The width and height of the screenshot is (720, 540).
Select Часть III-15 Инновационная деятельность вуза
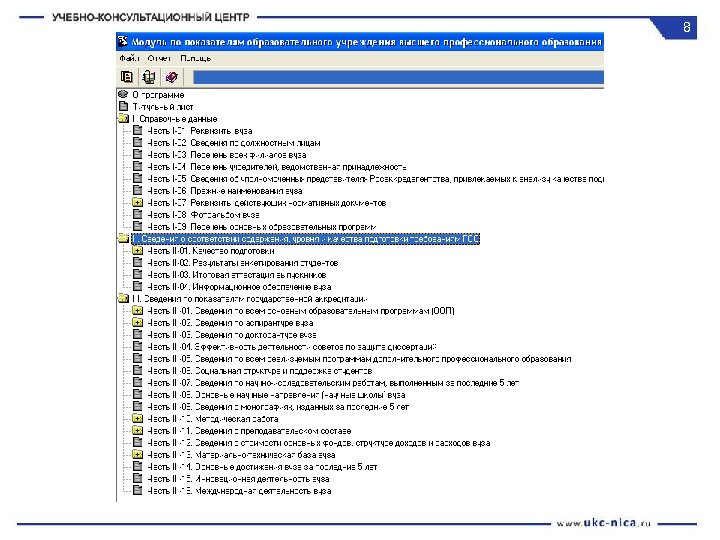click(x=238, y=479)
